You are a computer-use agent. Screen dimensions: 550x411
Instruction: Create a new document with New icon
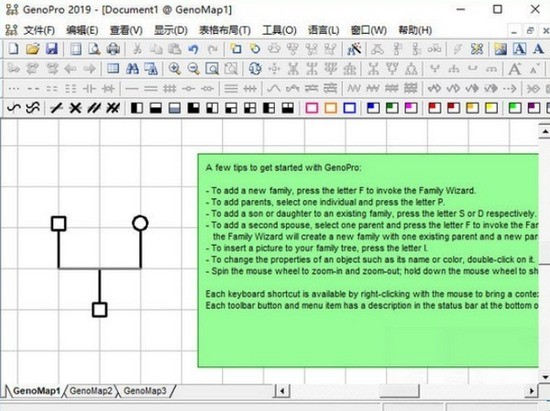click(x=13, y=49)
